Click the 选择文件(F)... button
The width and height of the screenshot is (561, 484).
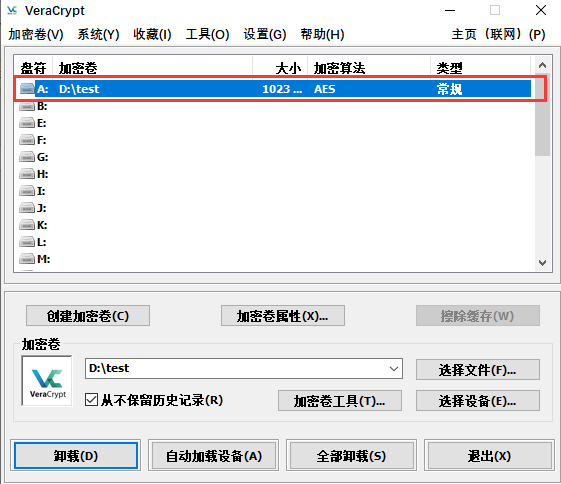(x=478, y=370)
